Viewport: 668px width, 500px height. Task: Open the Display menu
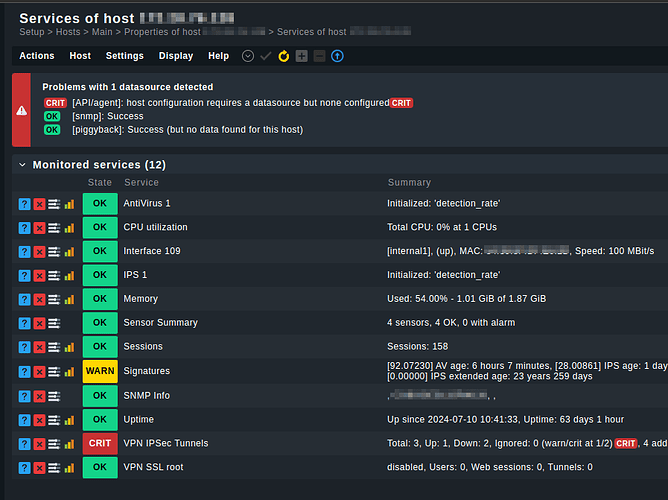pyautogui.click(x=176, y=57)
